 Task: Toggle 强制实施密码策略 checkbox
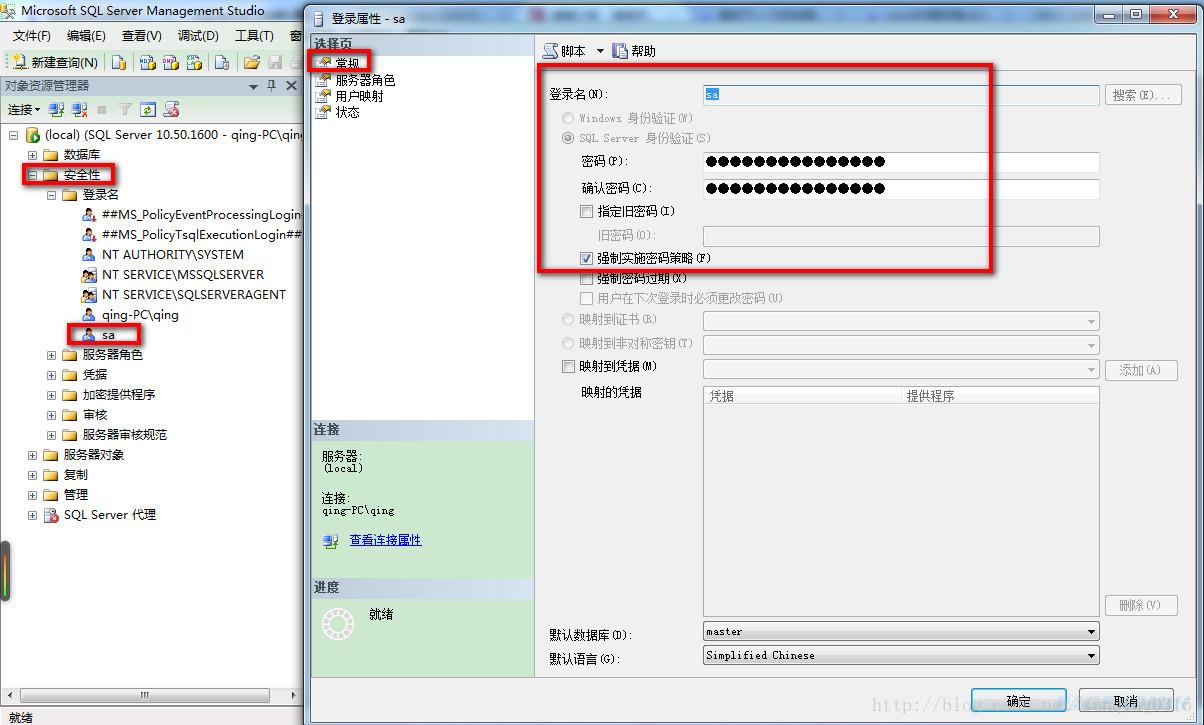[587, 258]
